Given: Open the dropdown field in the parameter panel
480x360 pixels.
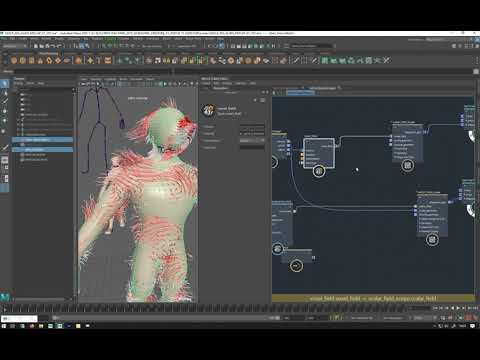Looking at the screenshot, I should (x=252, y=141).
